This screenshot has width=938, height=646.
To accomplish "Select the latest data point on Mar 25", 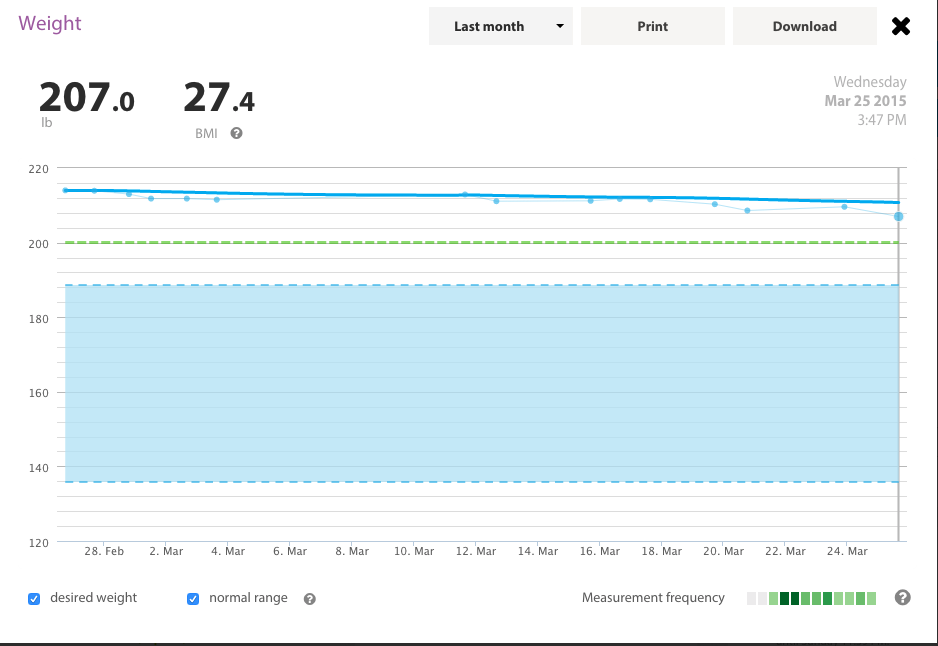I will 898,217.
